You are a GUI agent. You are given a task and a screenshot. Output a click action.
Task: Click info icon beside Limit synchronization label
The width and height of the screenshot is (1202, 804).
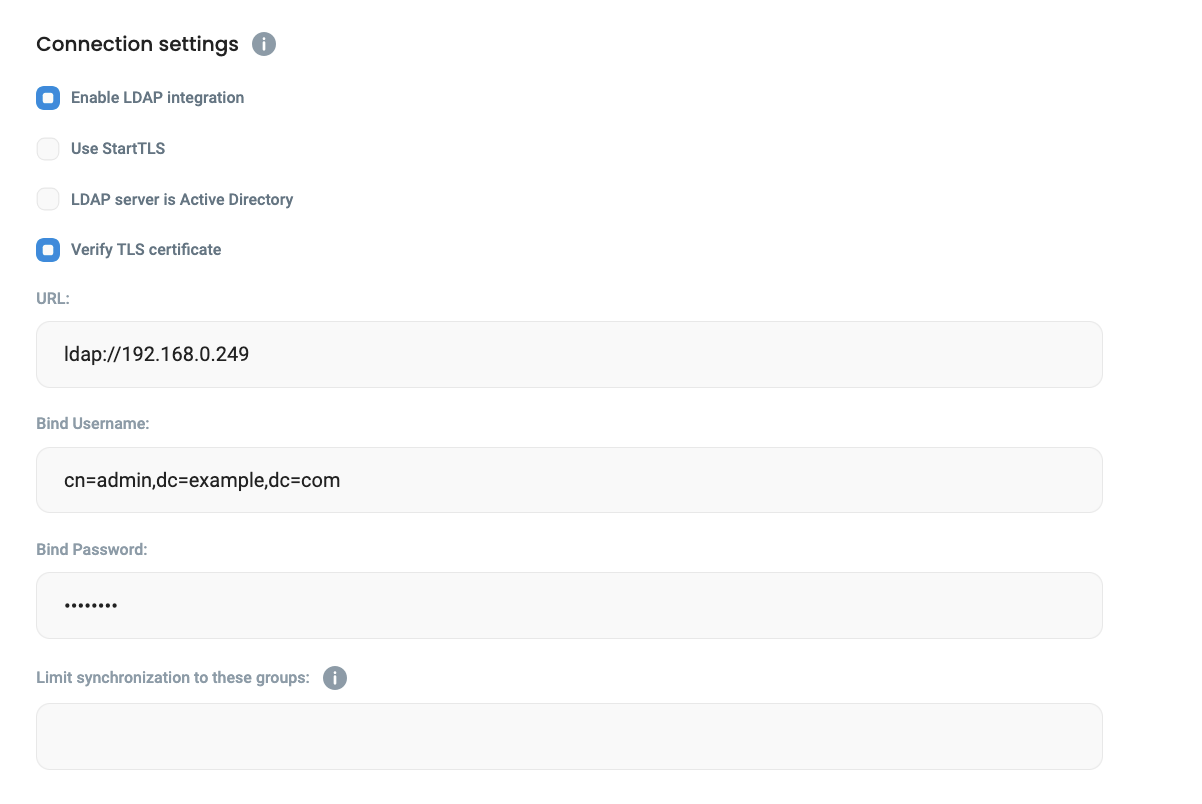(335, 678)
